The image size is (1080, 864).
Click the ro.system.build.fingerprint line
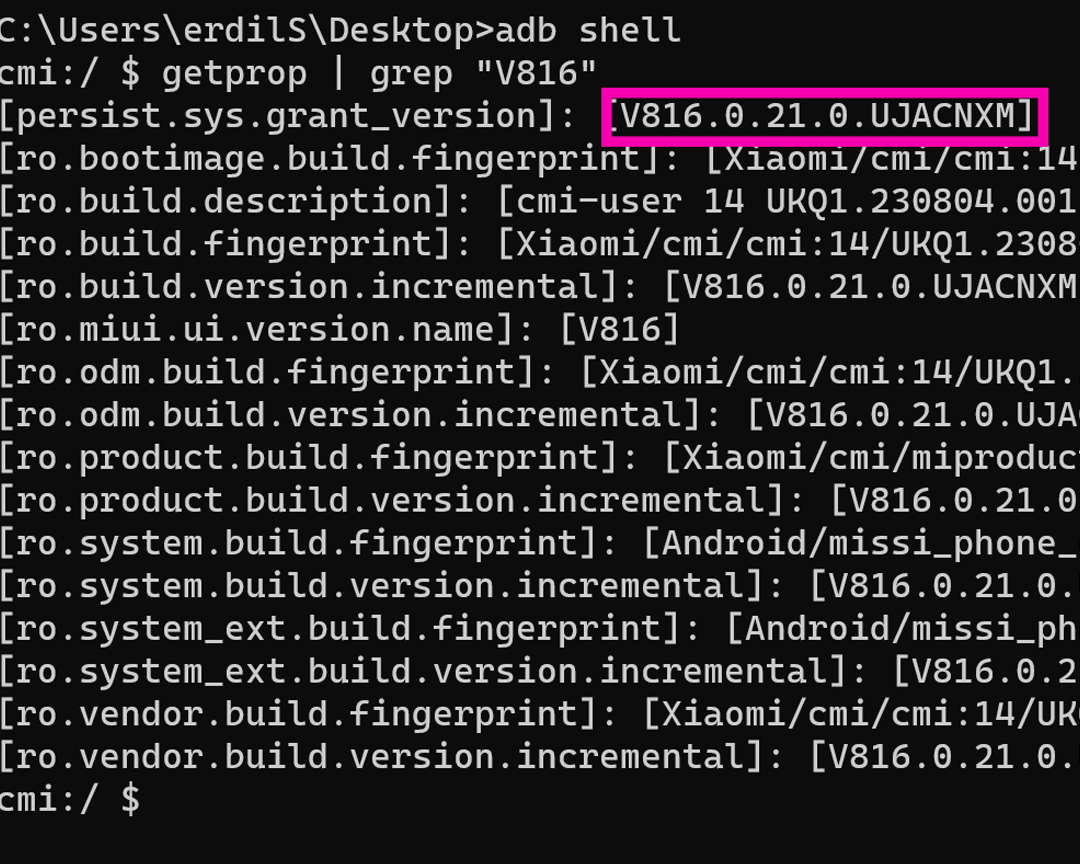(540, 544)
